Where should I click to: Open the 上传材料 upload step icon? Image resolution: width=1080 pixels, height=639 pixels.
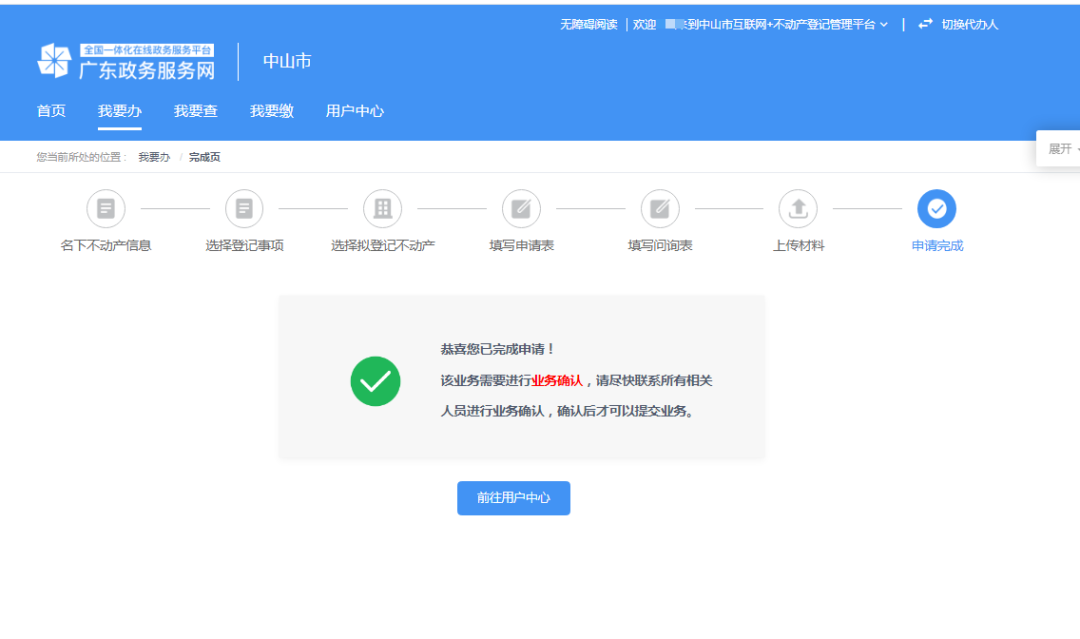797,208
